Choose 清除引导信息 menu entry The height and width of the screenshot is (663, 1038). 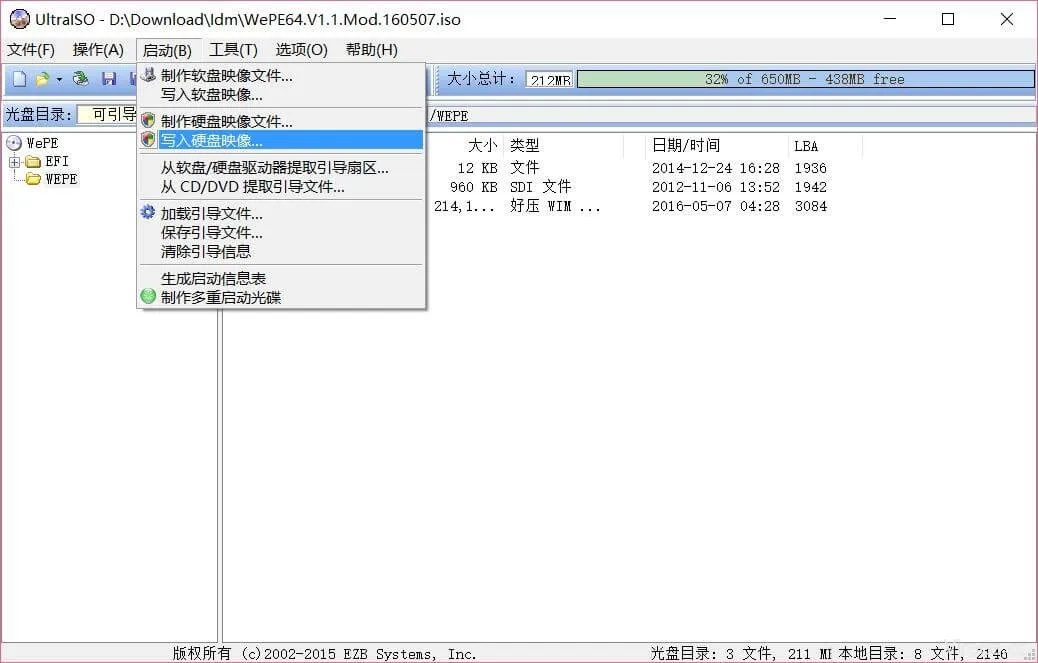point(281,251)
